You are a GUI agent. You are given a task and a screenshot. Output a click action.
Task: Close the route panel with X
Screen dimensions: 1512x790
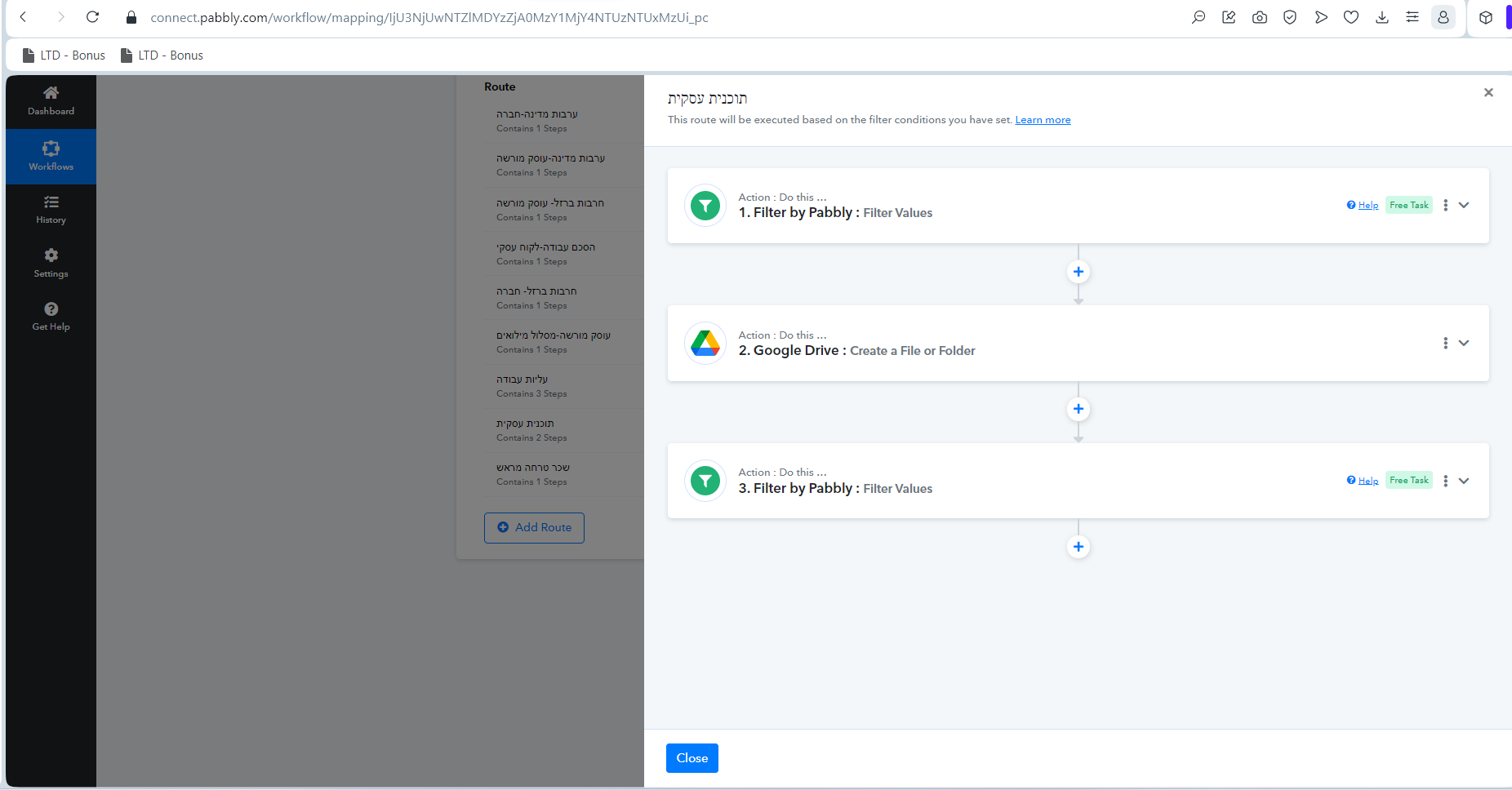pos(1488,92)
